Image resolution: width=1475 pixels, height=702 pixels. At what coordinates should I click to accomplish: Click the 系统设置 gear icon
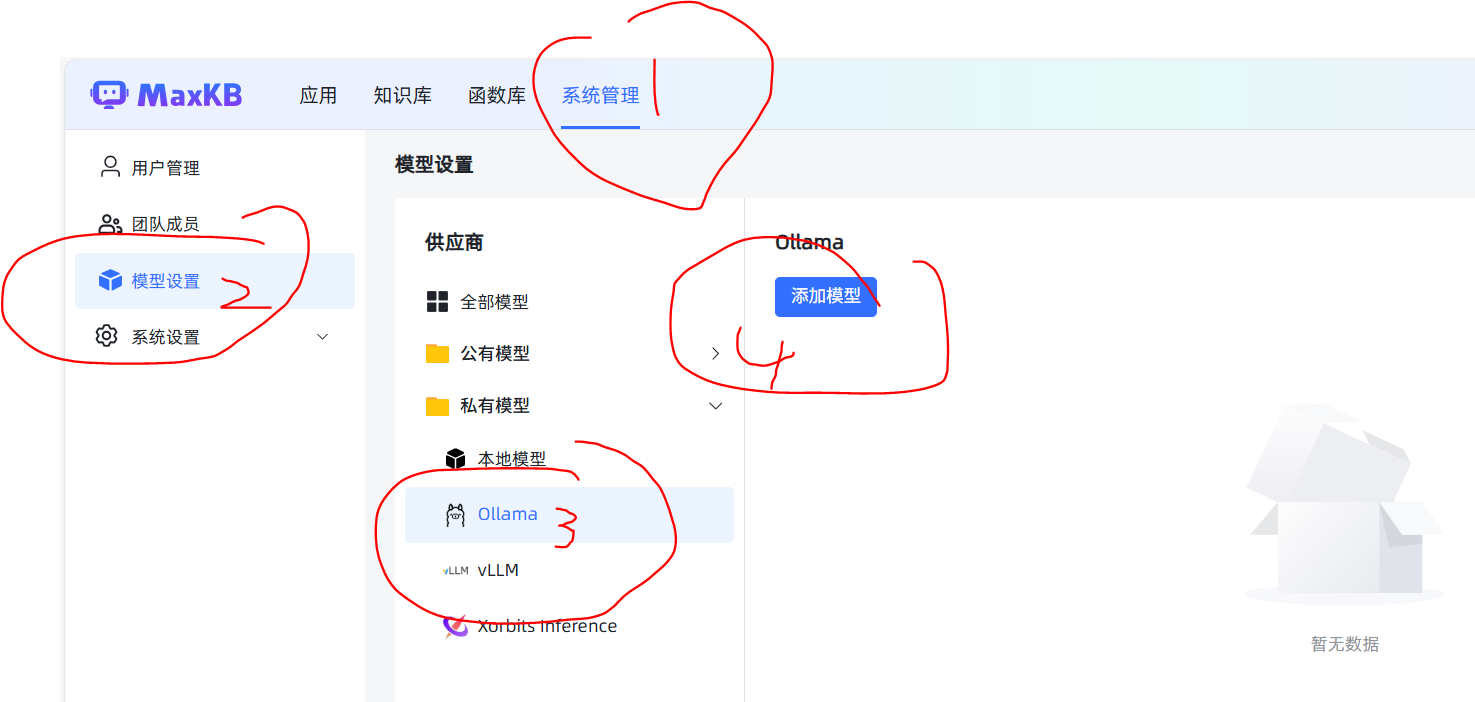107,336
